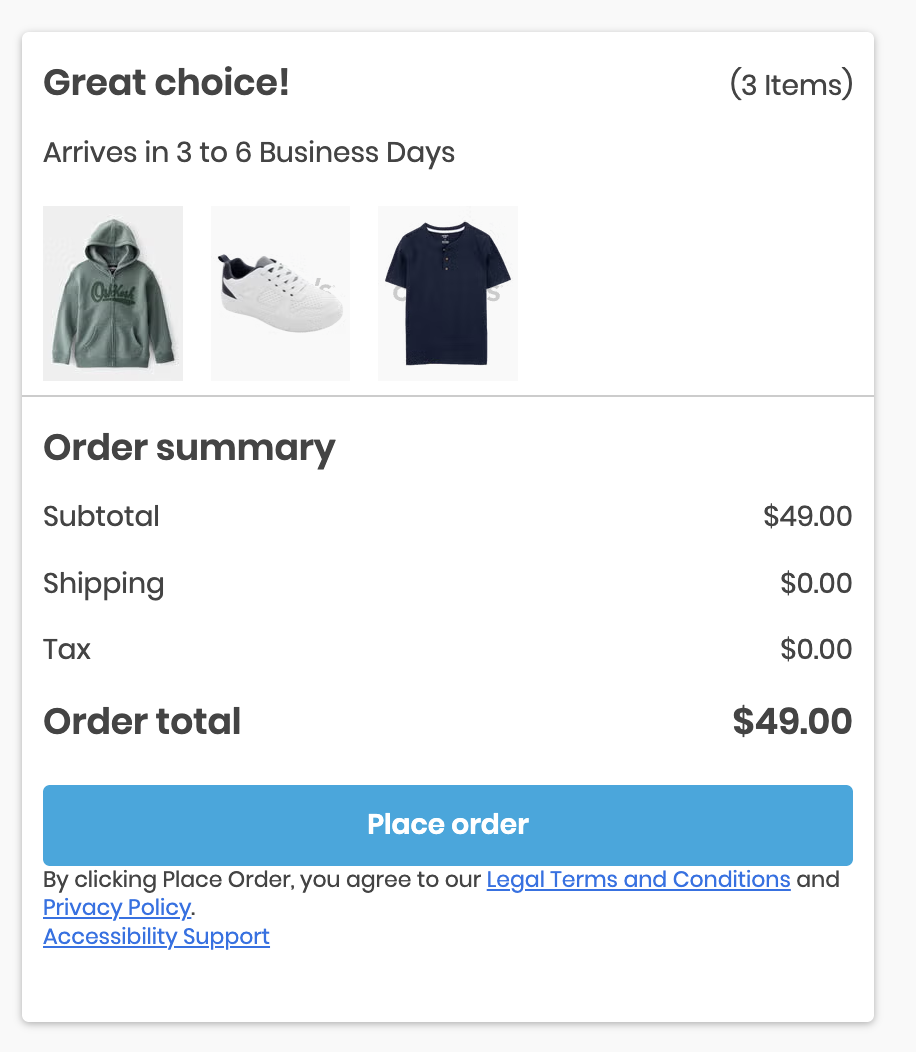Visit the Accessibility Support link
916x1052 pixels.
(156, 937)
